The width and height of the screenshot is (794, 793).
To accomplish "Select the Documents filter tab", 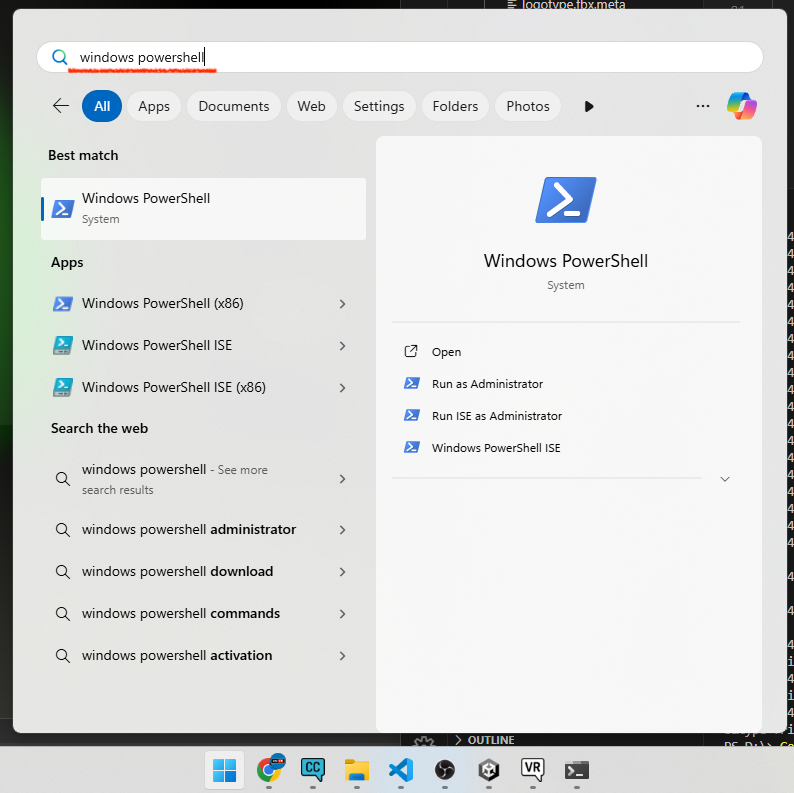I will point(233,106).
